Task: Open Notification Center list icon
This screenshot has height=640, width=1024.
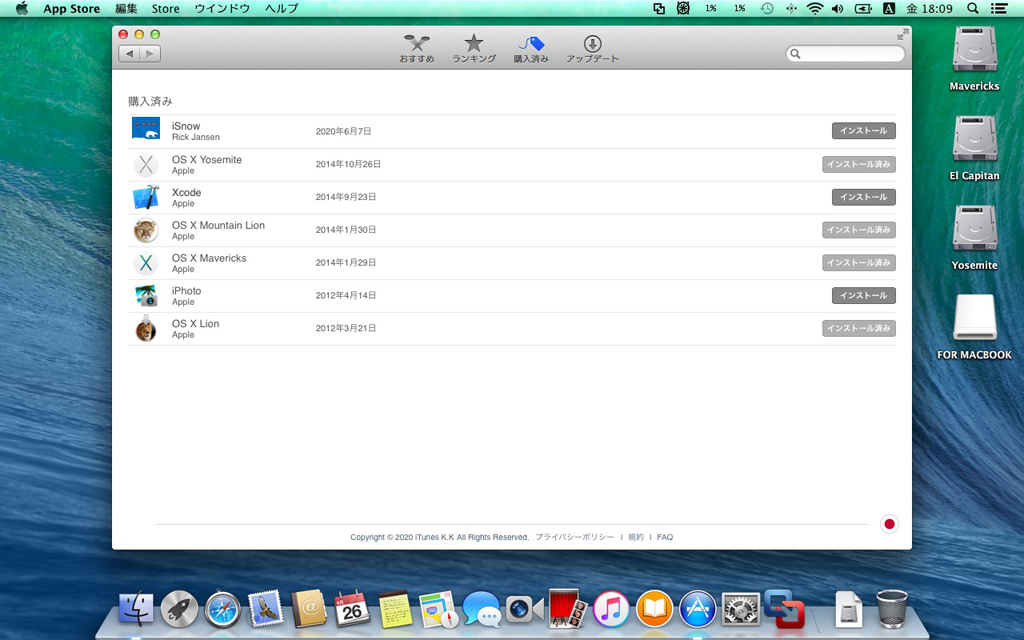Action: point(999,8)
